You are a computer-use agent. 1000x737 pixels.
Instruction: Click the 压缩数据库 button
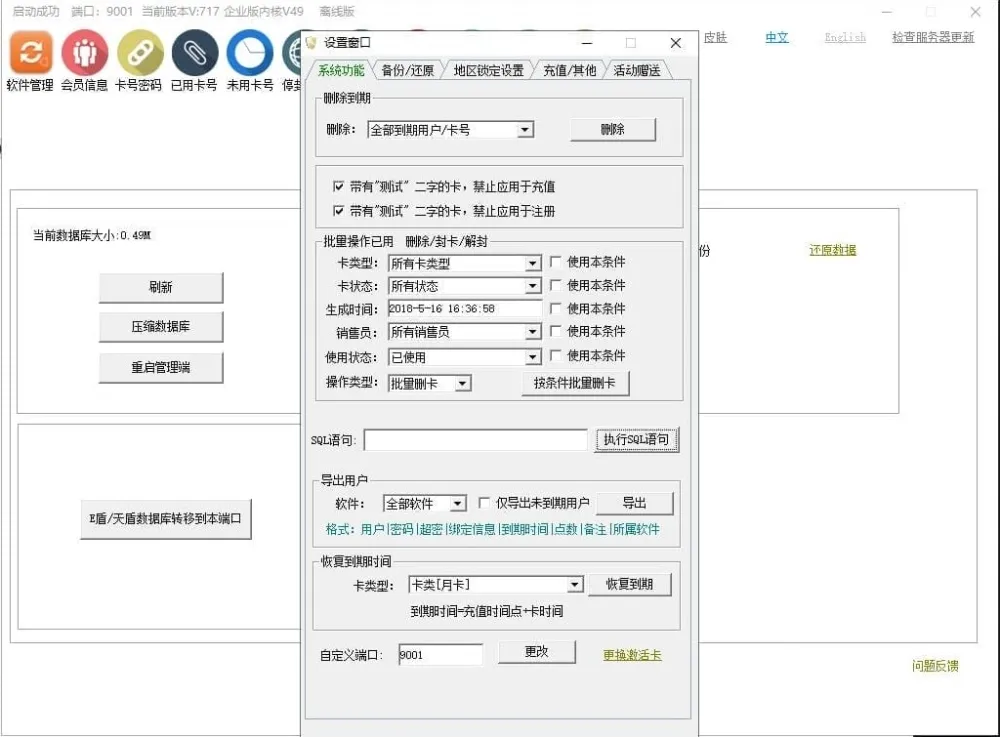click(161, 327)
